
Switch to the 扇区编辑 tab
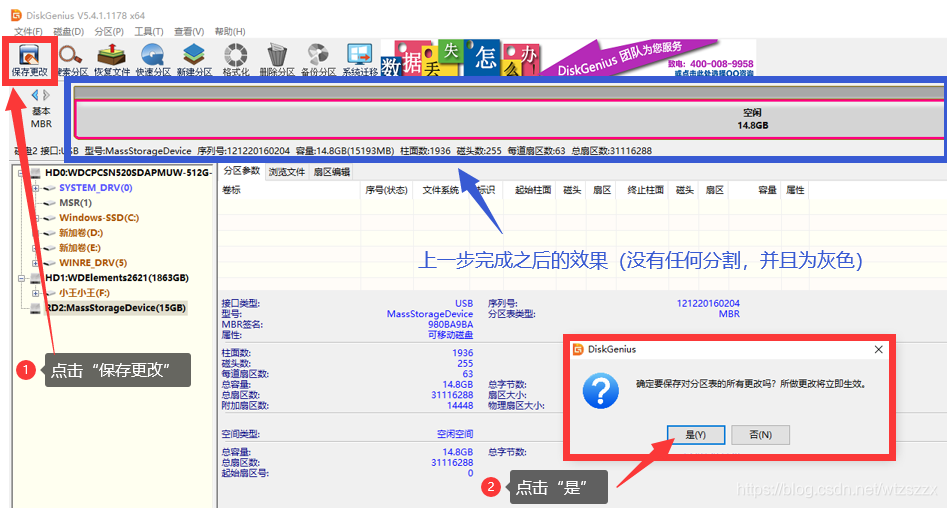[332, 172]
